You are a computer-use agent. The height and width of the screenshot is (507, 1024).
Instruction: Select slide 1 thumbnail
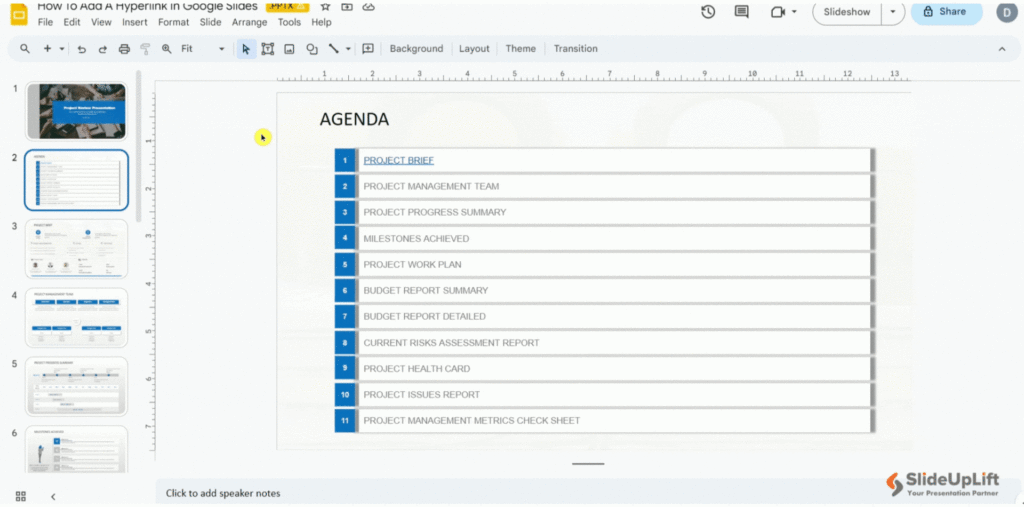click(x=76, y=110)
